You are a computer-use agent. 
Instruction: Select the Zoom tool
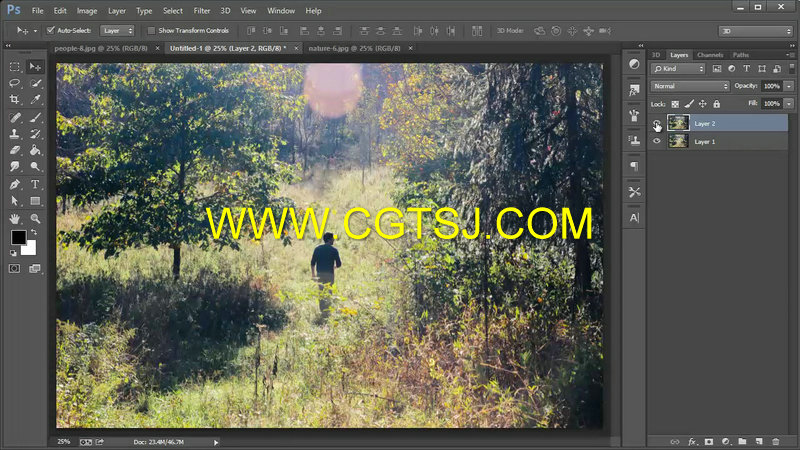pyautogui.click(x=35, y=219)
